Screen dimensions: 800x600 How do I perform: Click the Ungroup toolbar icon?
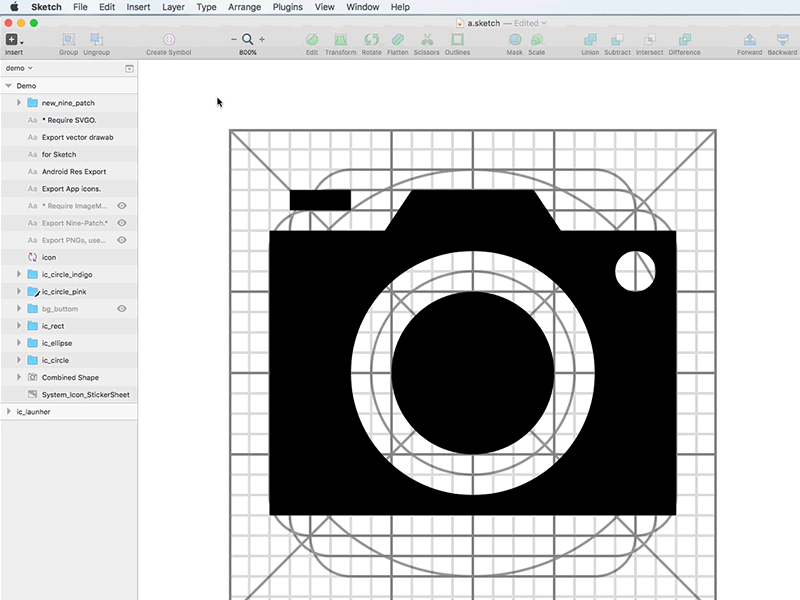coord(96,40)
